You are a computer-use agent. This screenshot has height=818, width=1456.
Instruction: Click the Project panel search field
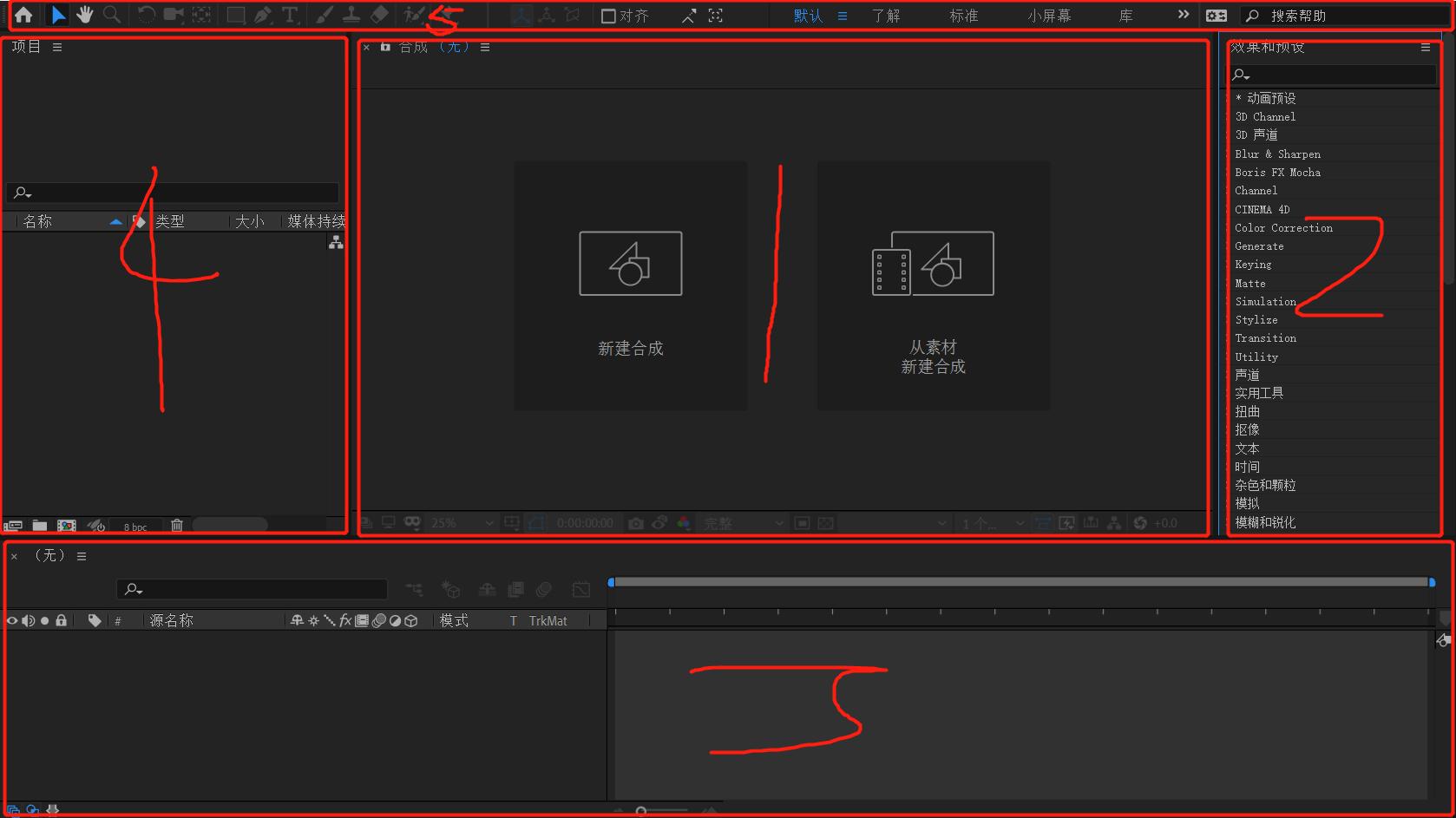173,193
